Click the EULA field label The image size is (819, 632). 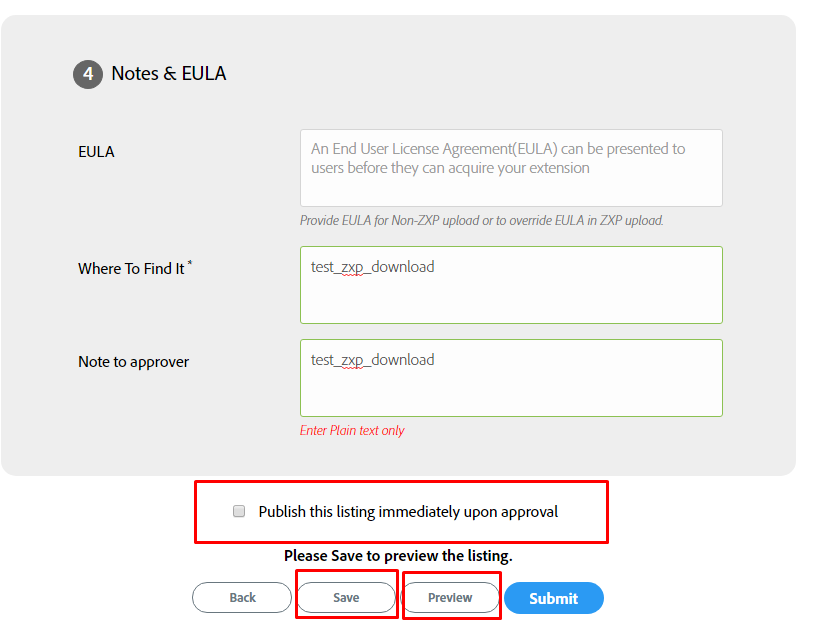point(96,152)
